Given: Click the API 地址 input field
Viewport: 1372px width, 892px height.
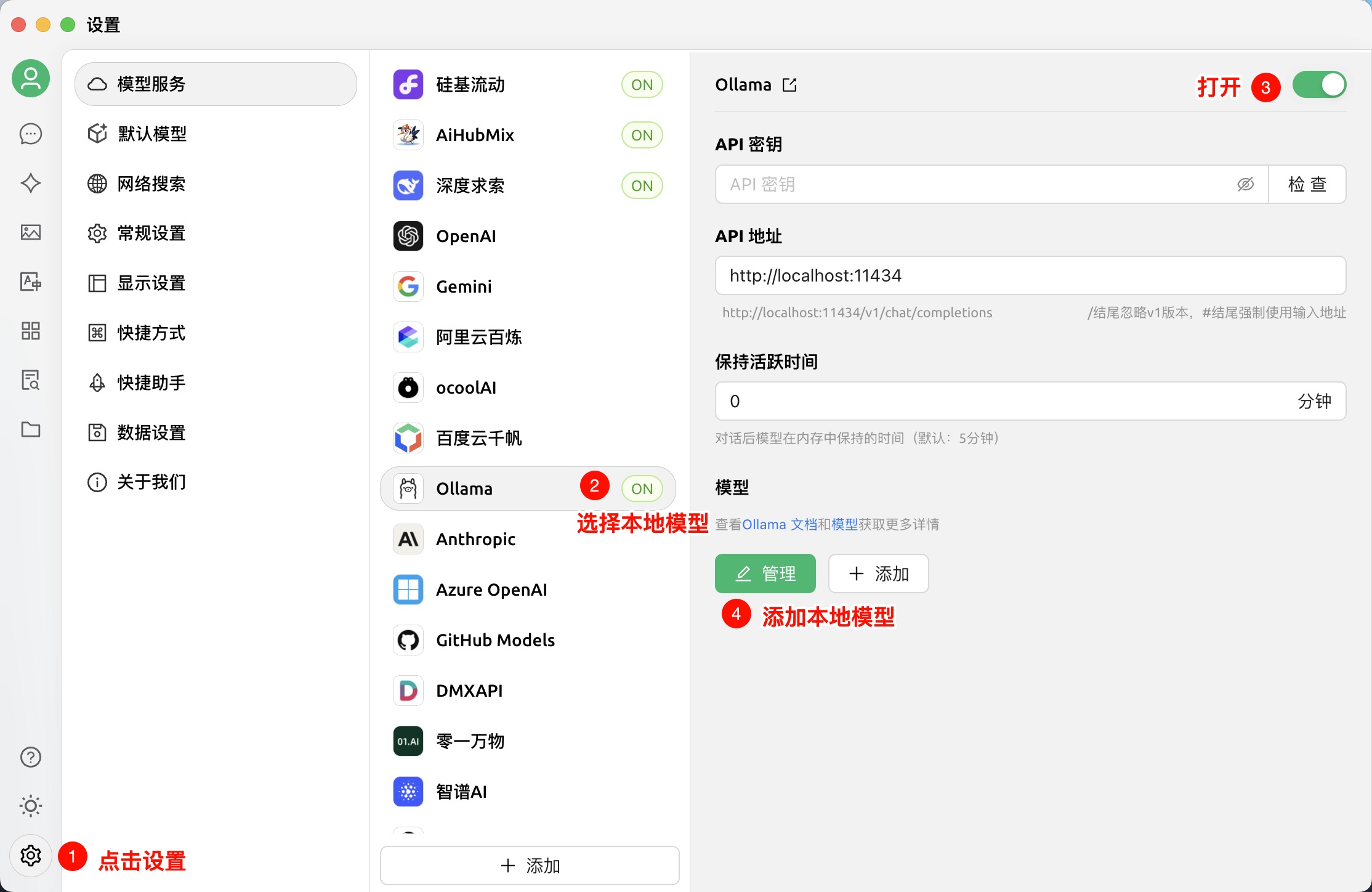Looking at the screenshot, I should (x=1030, y=275).
